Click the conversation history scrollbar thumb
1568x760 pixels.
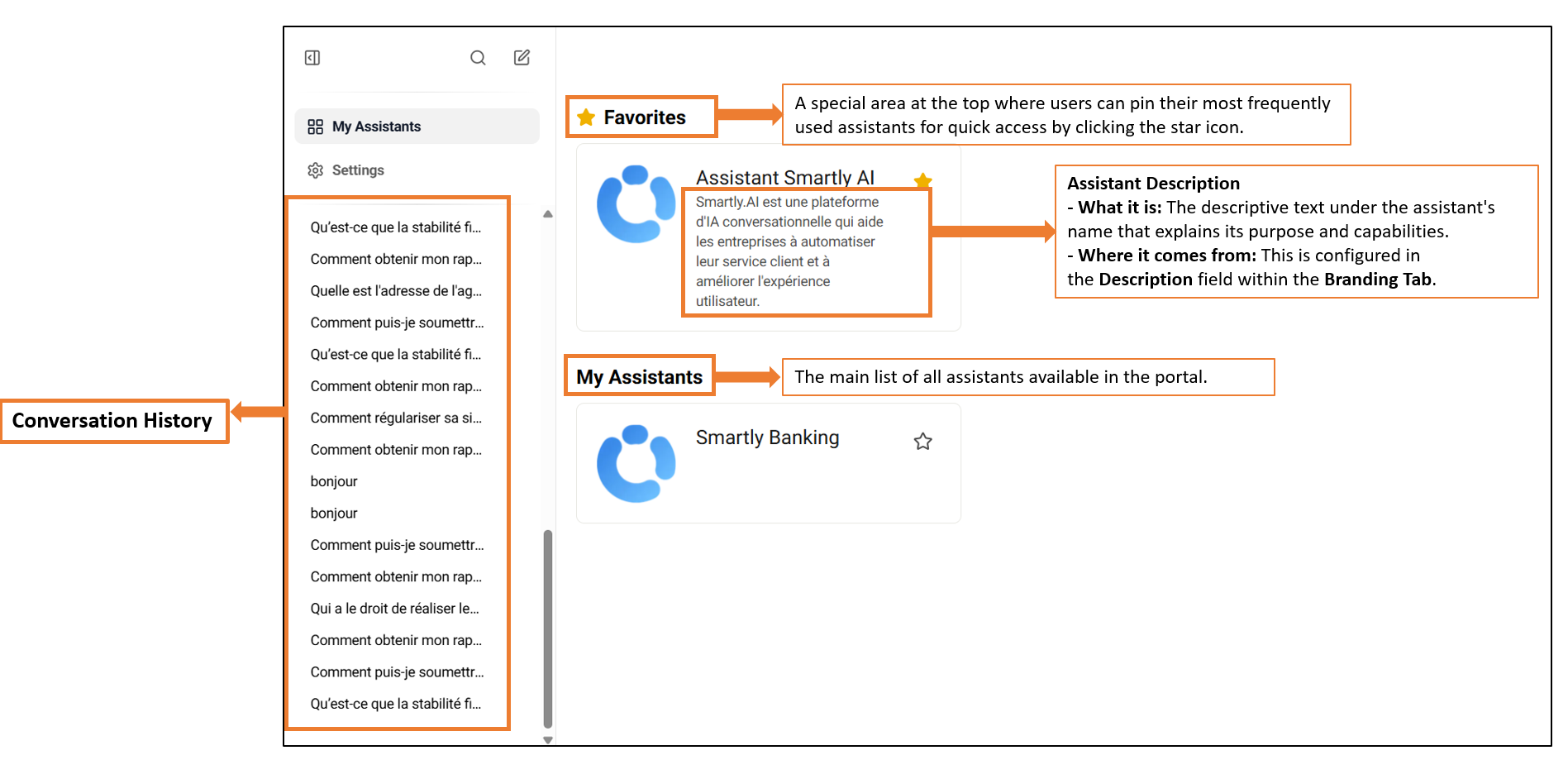(548, 629)
